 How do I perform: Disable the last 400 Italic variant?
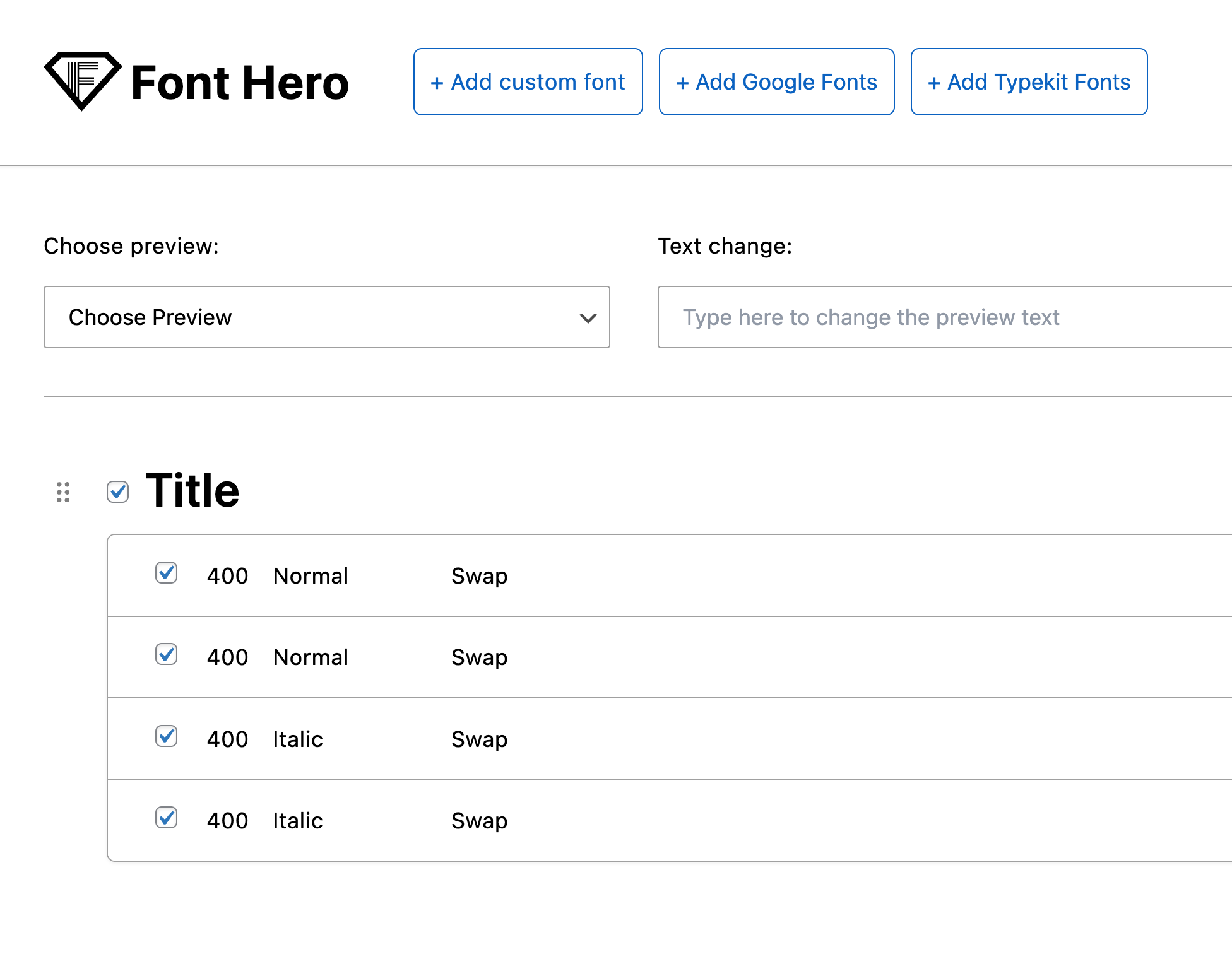pyautogui.click(x=166, y=818)
